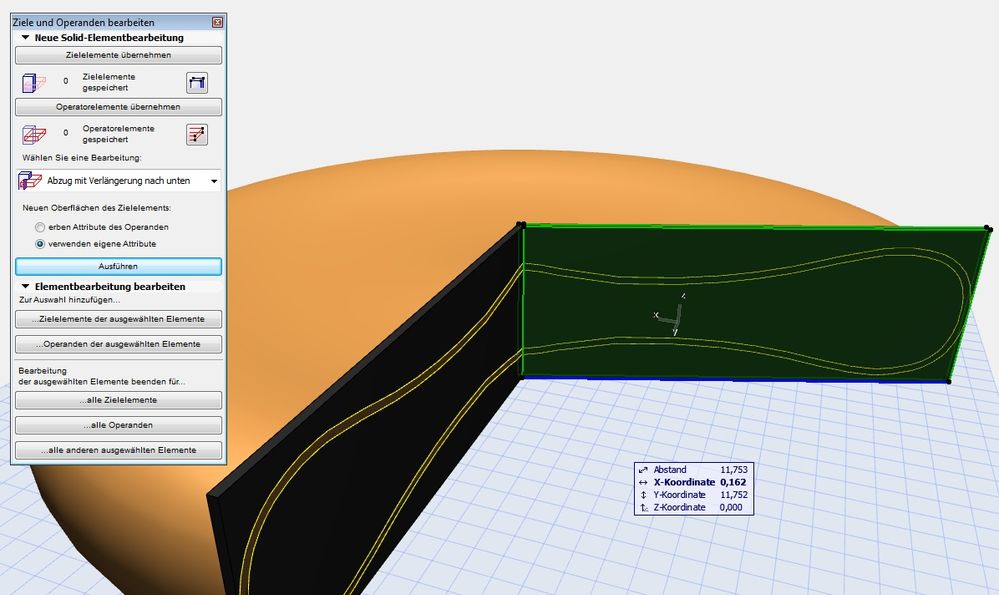999x595 pixels.
Task: Click the operator elements cube icon
Action: (34, 134)
